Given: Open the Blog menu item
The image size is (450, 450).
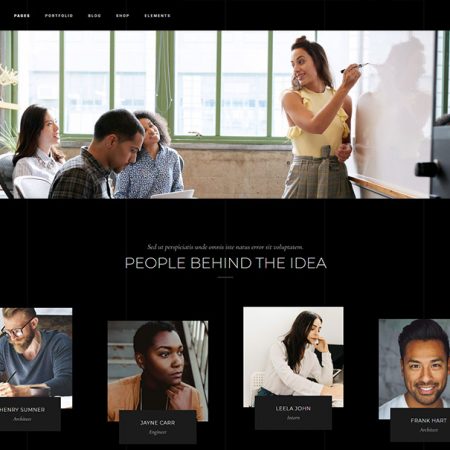Looking at the screenshot, I should click(94, 16).
